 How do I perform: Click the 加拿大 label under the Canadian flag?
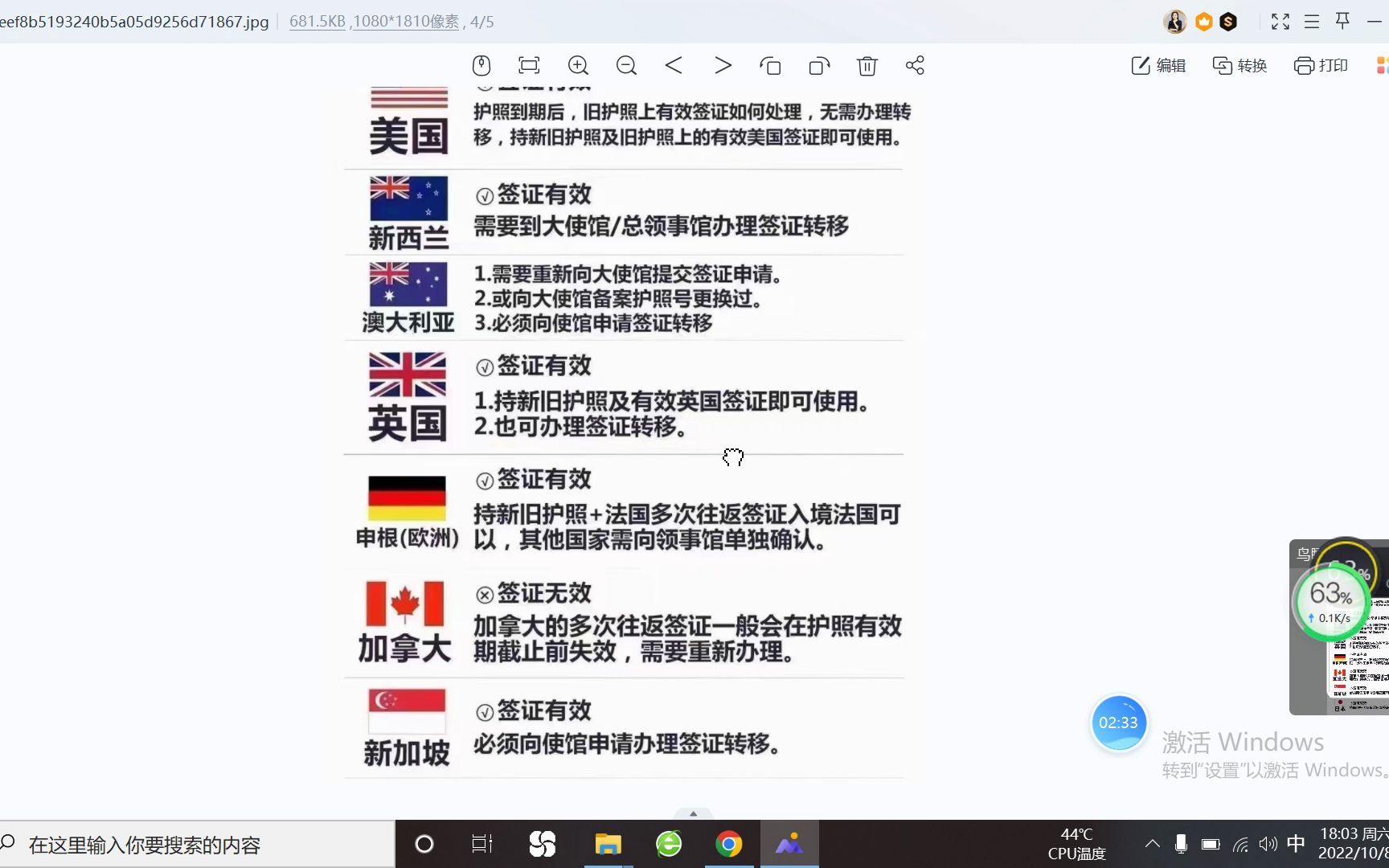click(404, 648)
